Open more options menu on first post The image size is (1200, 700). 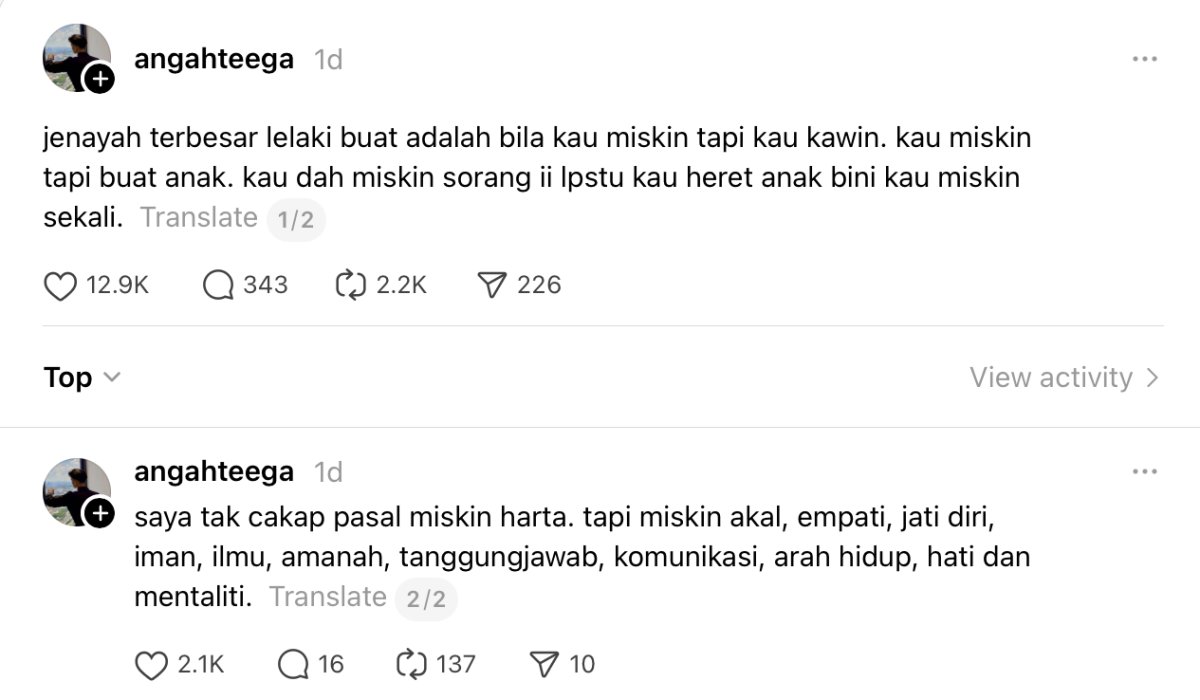[1144, 59]
